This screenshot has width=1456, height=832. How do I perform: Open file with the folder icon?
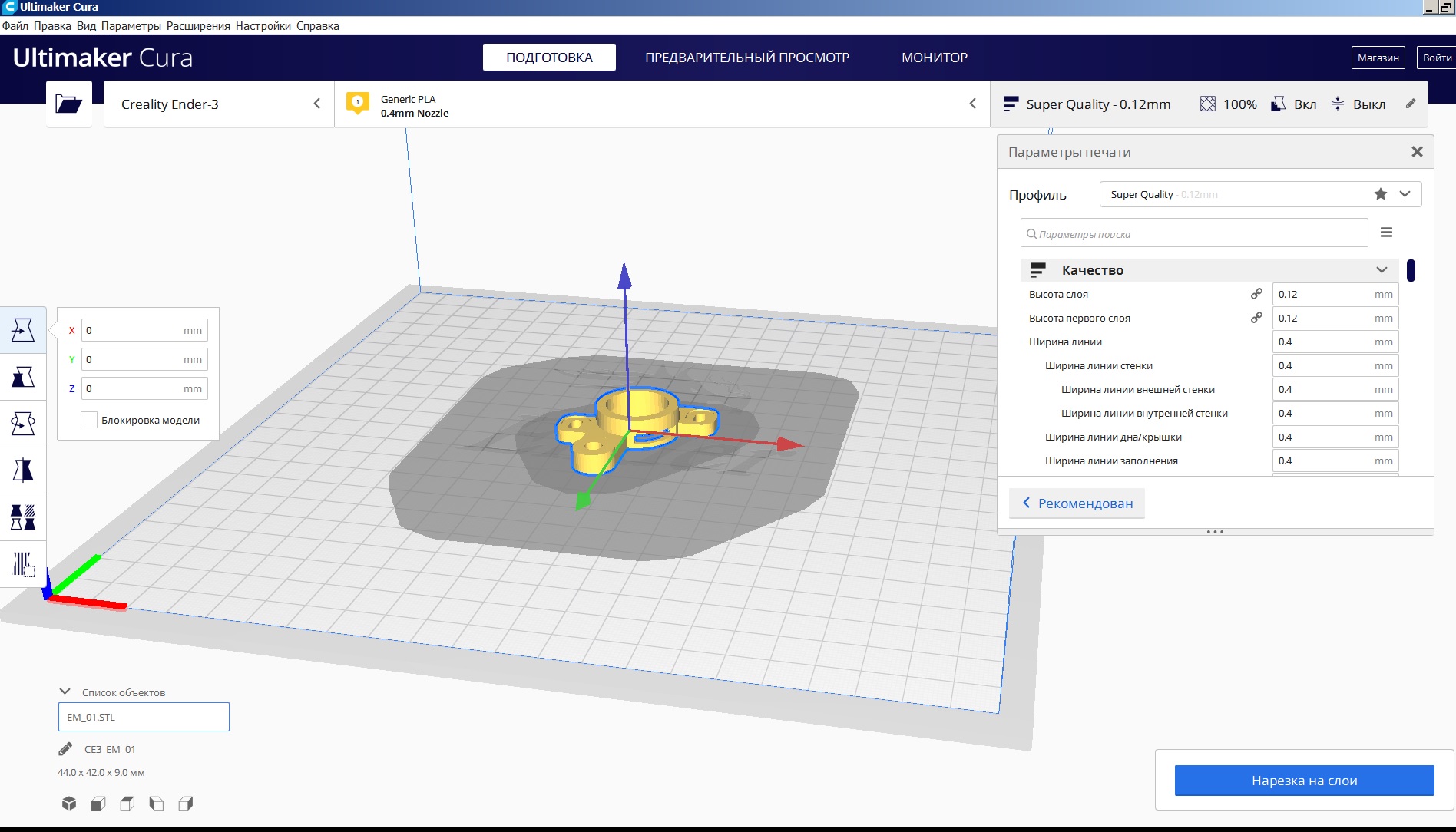(68, 104)
